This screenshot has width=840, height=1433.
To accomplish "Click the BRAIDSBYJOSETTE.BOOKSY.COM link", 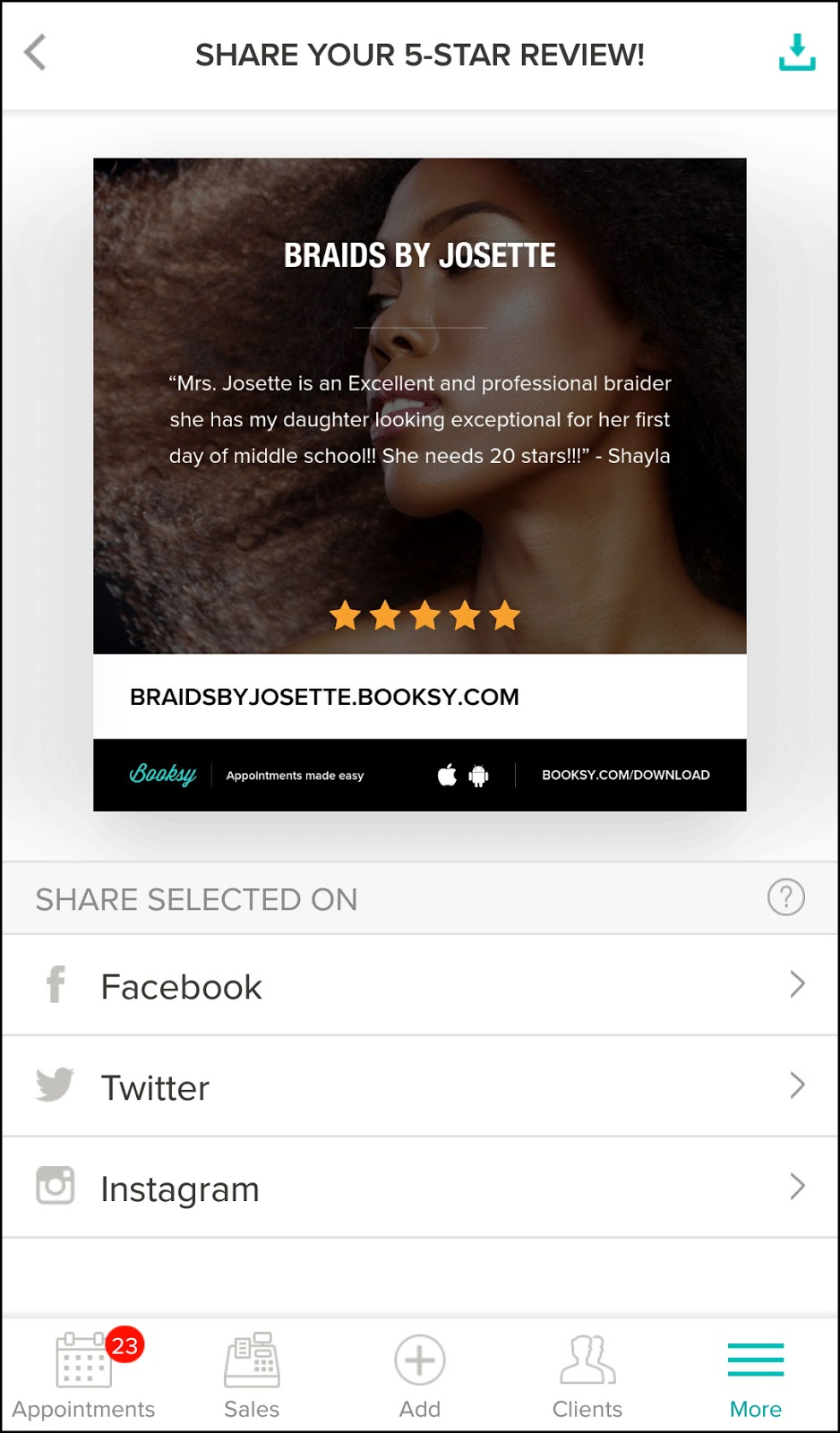I will (324, 697).
